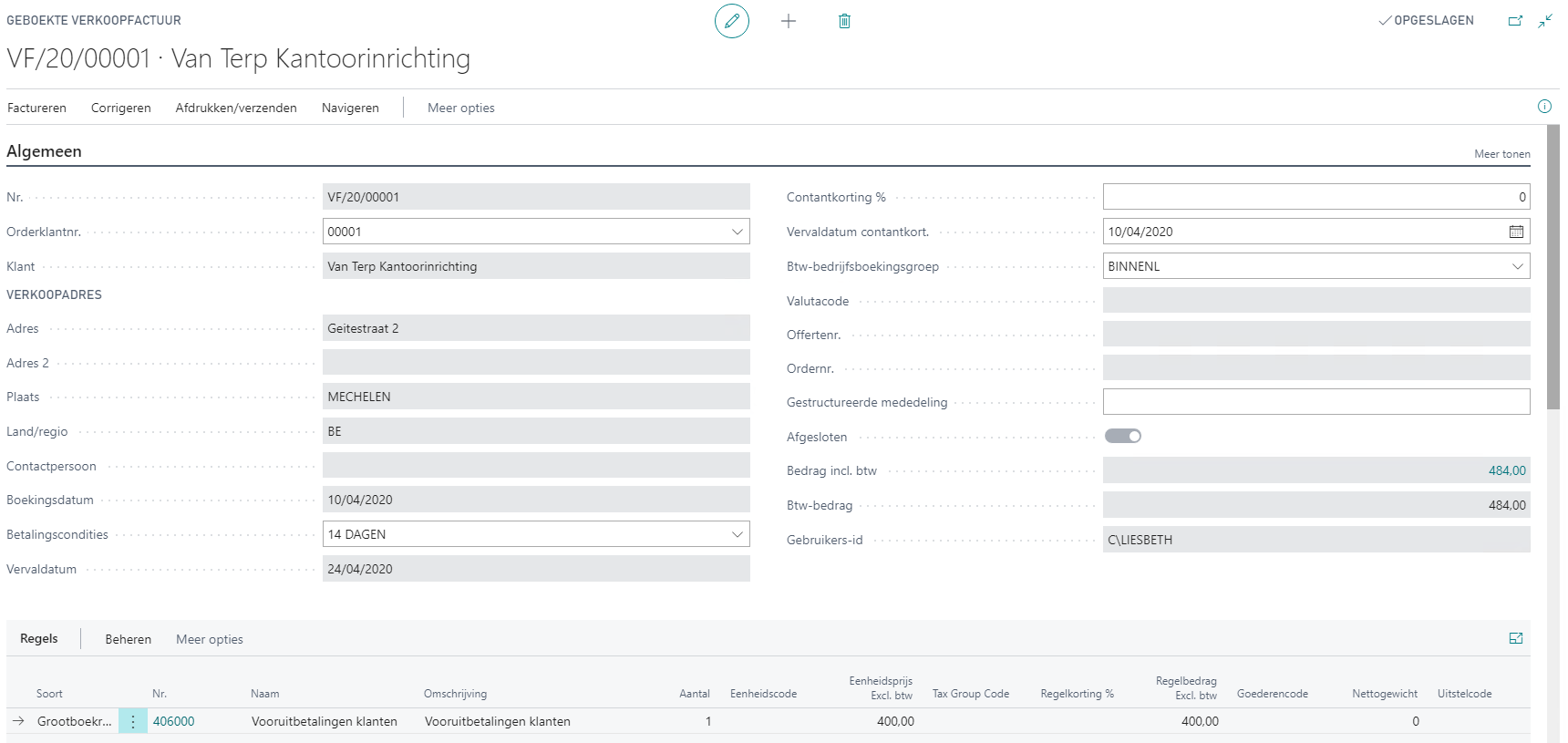Maximize the Regels section icon
1568x743 pixels.
coord(1516,639)
